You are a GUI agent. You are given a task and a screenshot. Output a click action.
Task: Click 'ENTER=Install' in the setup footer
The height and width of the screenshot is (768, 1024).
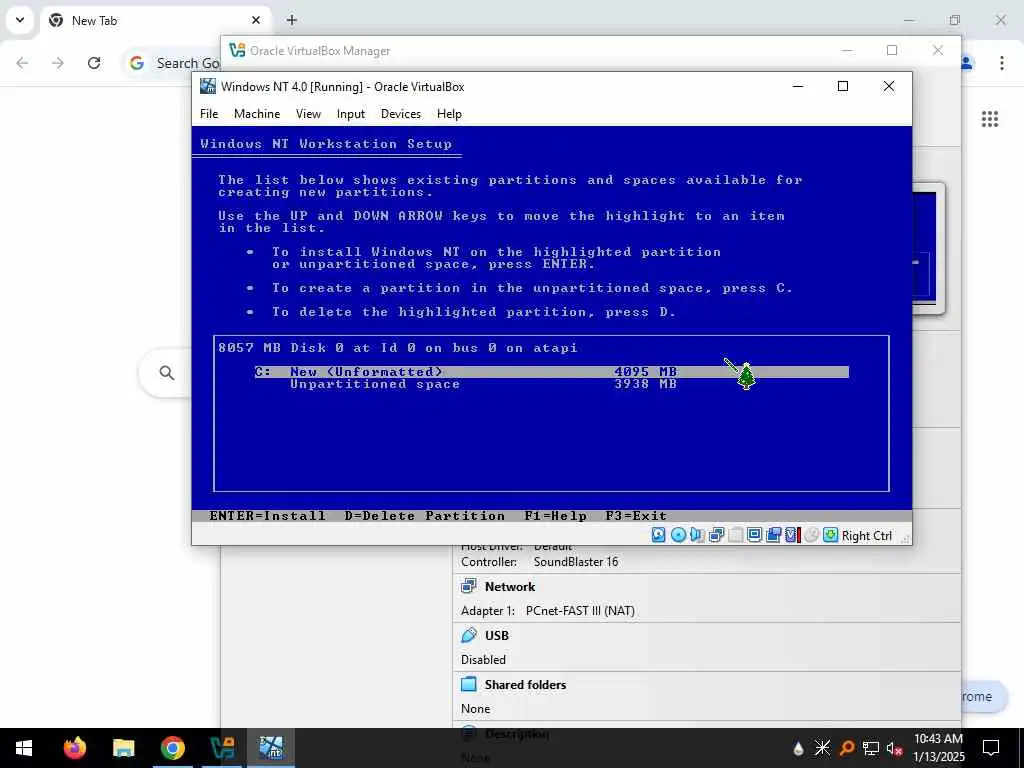(x=267, y=516)
